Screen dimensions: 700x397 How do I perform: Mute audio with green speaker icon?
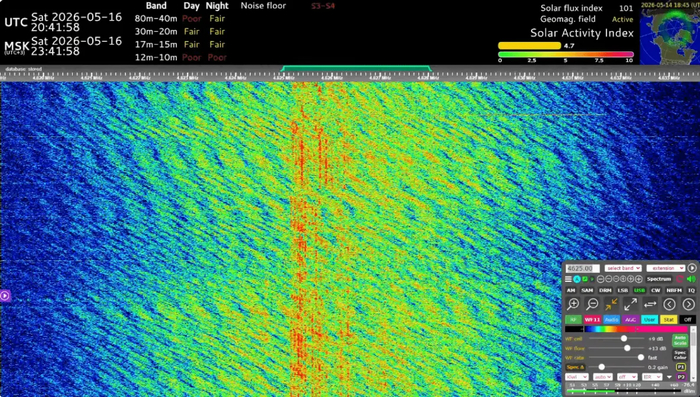click(x=691, y=279)
